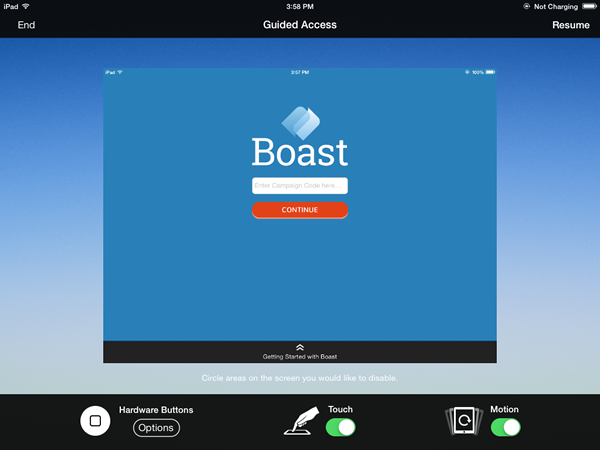Click the Wi-Fi icon inside the Boast preview
The width and height of the screenshot is (600, 450).
pyautogui.click(x=120, y=72)
